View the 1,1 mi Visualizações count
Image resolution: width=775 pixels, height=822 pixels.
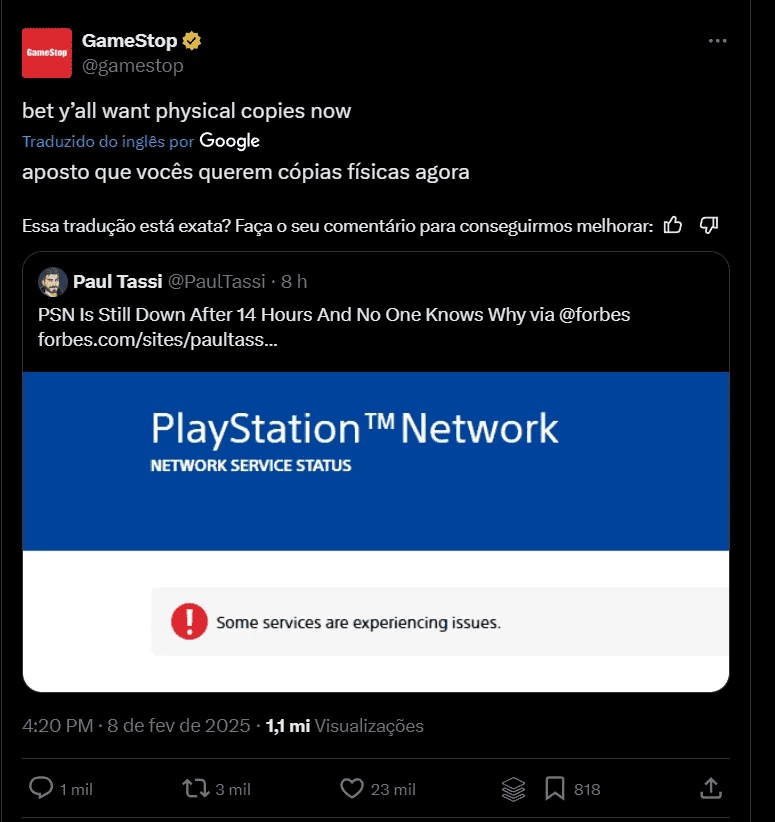click(345, 726)
